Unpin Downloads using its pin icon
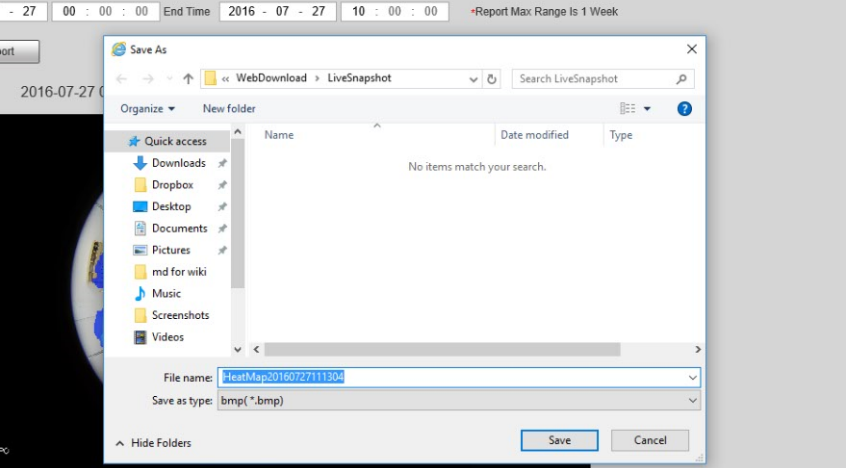 click(222, 163)
